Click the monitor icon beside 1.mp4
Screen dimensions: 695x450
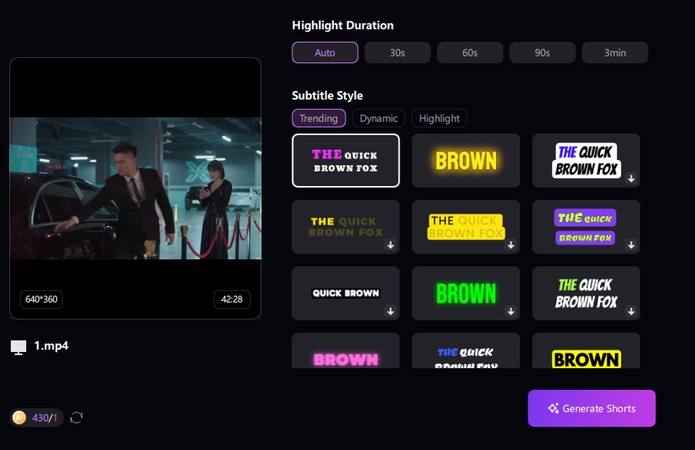[18, 347]
